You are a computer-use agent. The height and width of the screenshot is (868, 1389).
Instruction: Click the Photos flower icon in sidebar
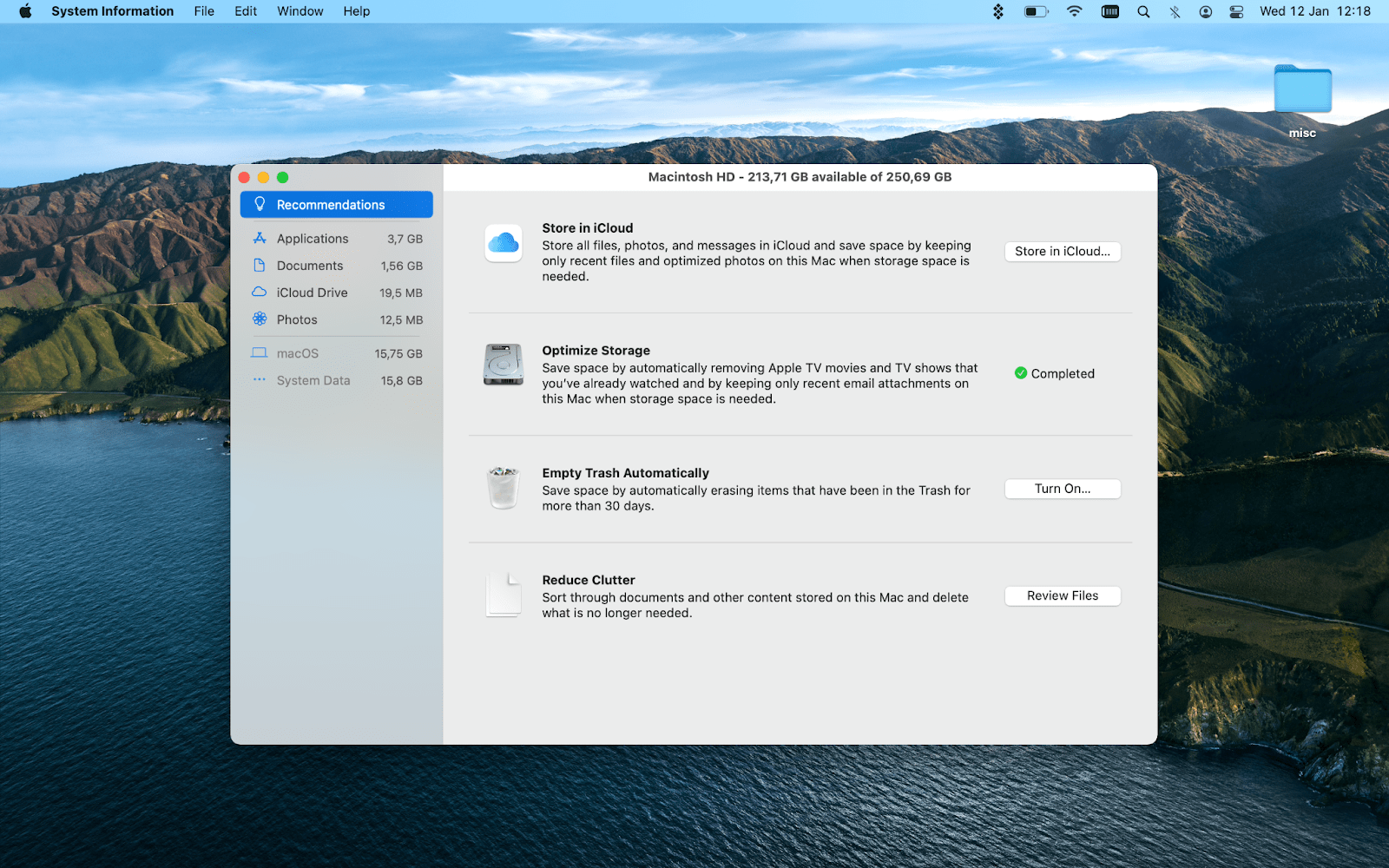pyautogui.click(x=259, y=319)
